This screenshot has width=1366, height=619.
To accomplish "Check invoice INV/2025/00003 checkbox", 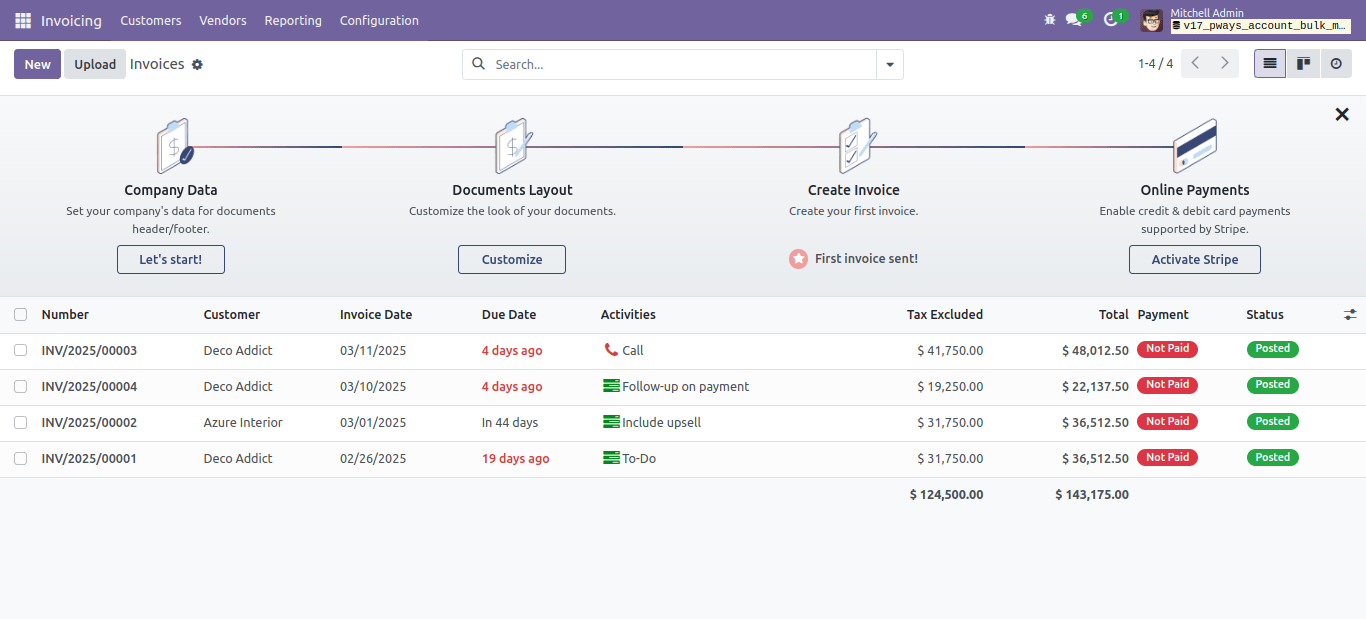I will click(x=20, y=350).
